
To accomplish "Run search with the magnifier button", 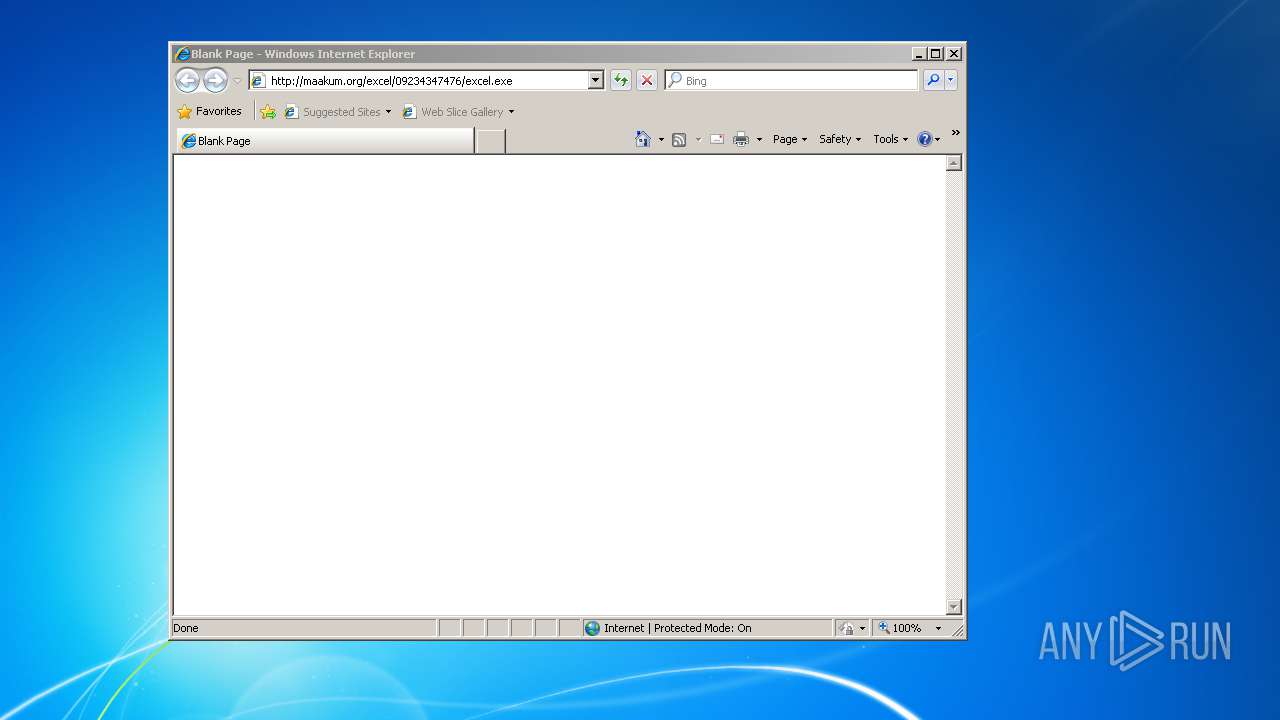I will click(933, 81).
